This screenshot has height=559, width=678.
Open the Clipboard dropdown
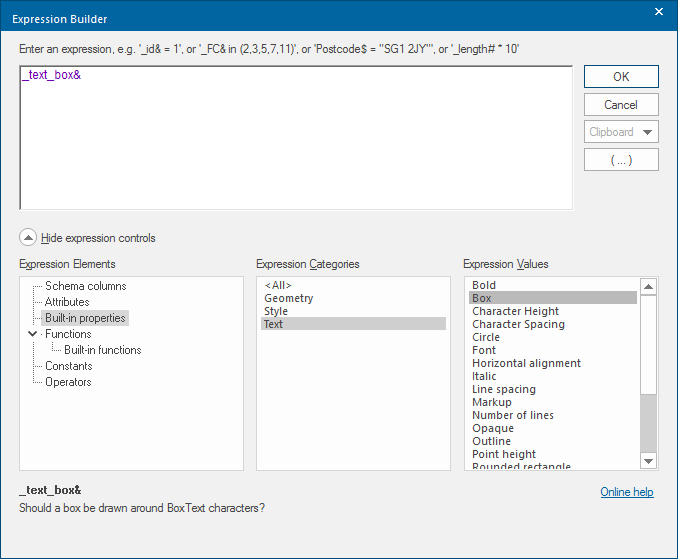621,132
